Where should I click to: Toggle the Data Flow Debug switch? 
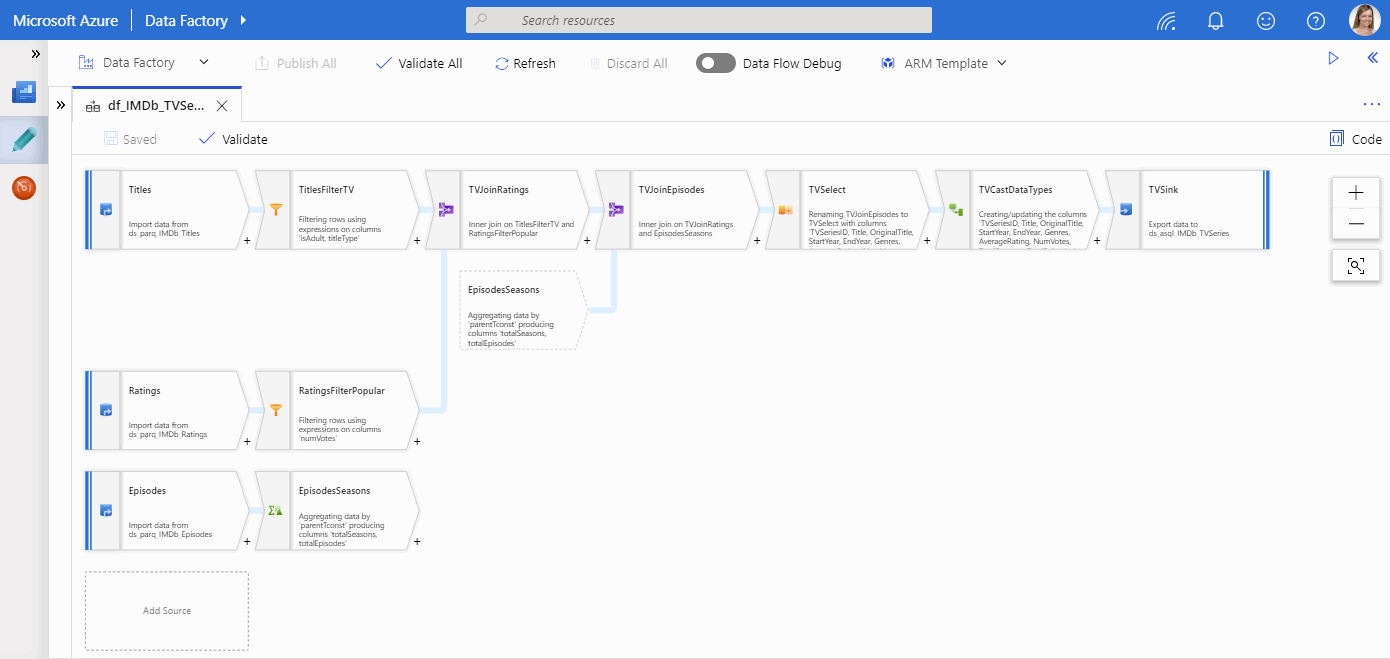tap(716, 63)
